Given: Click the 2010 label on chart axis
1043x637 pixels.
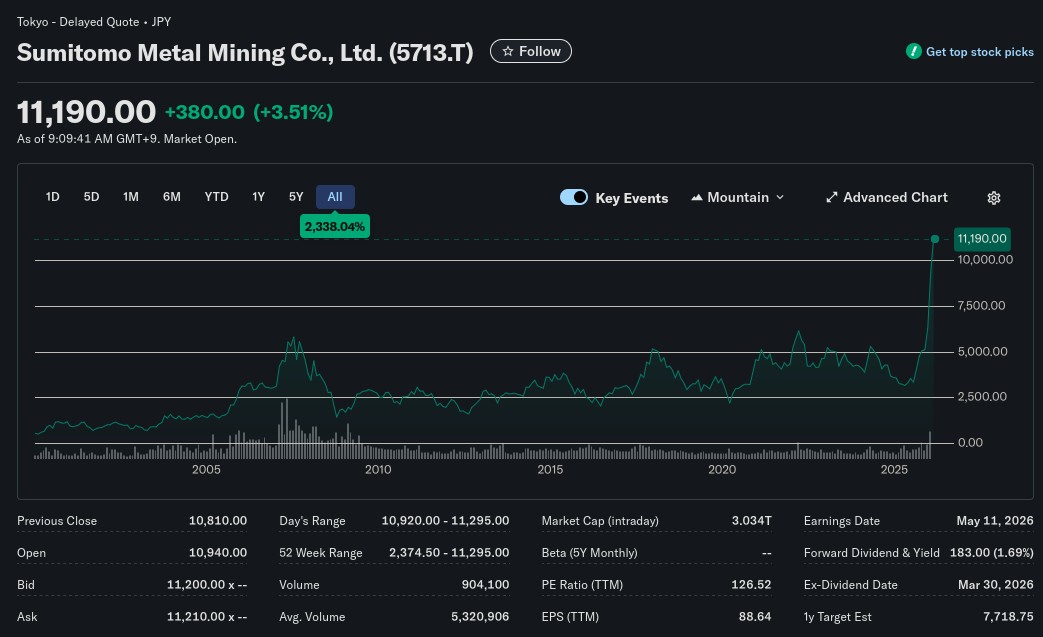Looking at the screenshot, I should (x=378, y=470).
